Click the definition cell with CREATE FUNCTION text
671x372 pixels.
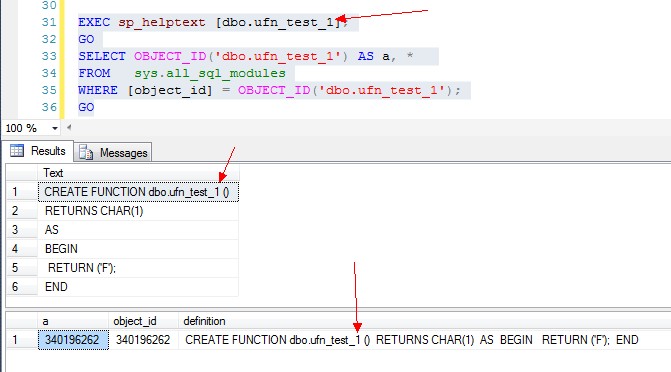(412, 340)
